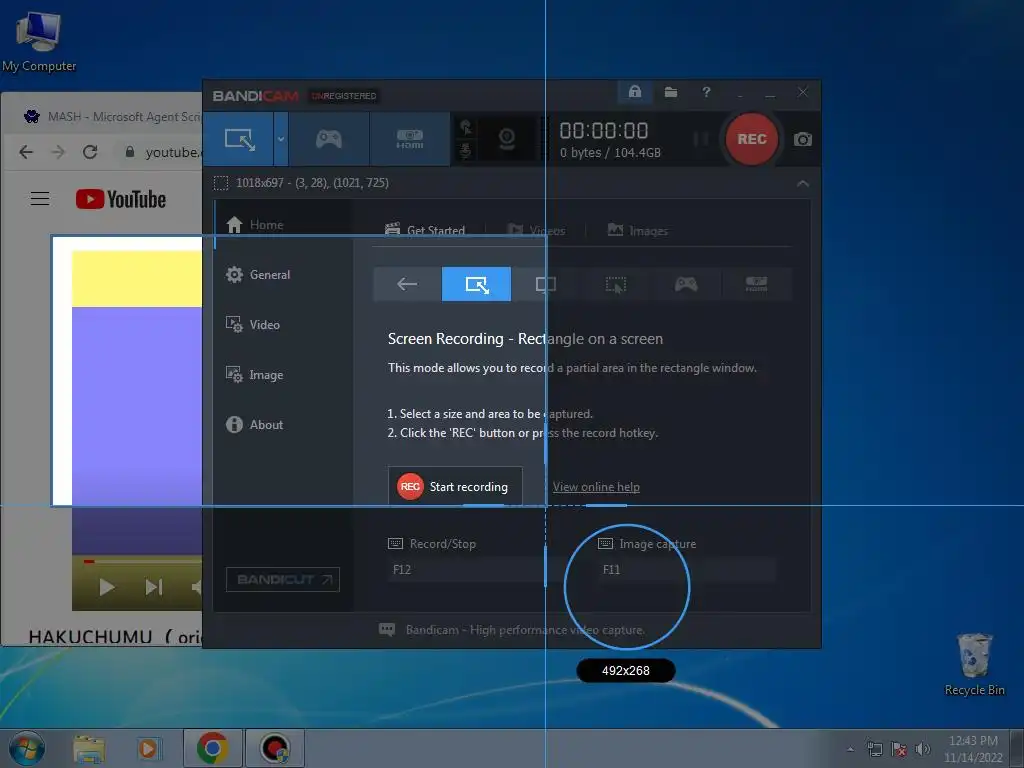1024x768 pixels.
Task: Open My Computer desktop icon
Action: coord(39,40)
